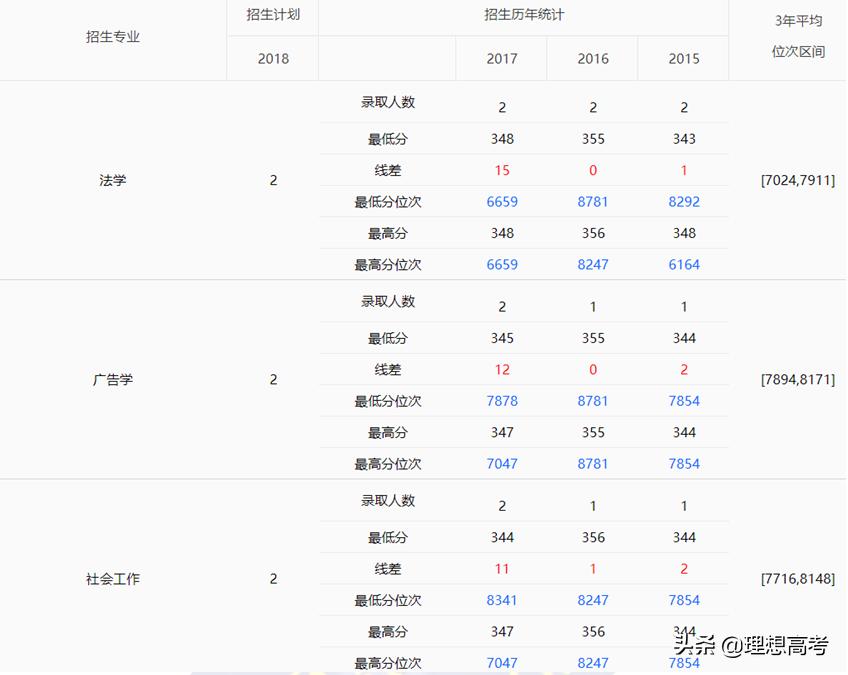Select the 7854 rank link under 2015 column

(x=684, y=400)
